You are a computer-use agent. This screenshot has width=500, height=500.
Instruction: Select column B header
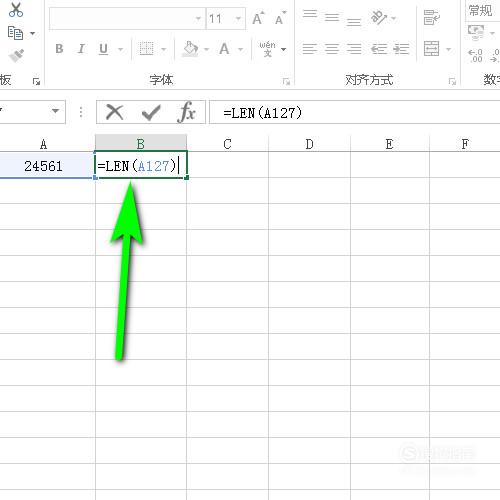[x=141, y=144]
